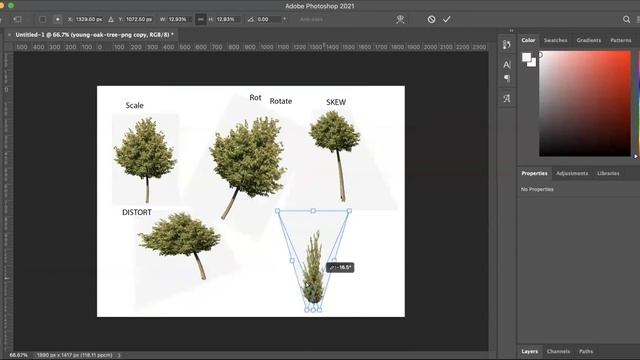Click the No Properties text
The height and width of the screenshot is (360, 640).
(537, 189)
